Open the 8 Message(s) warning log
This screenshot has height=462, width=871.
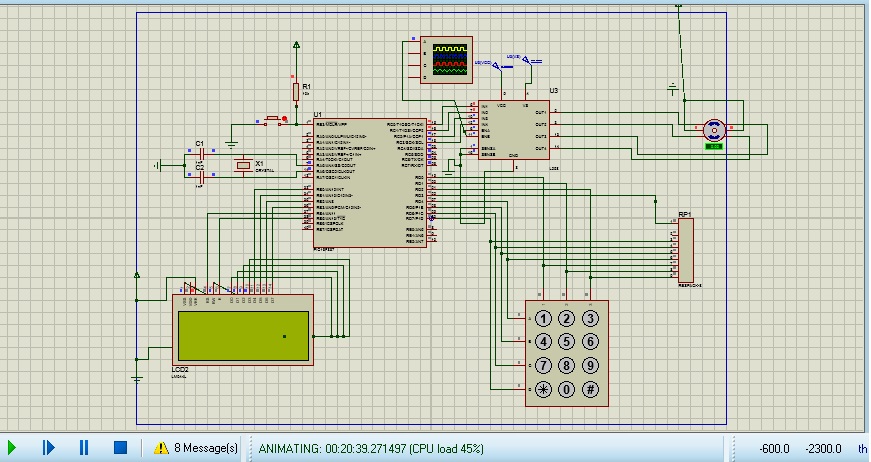205,448
